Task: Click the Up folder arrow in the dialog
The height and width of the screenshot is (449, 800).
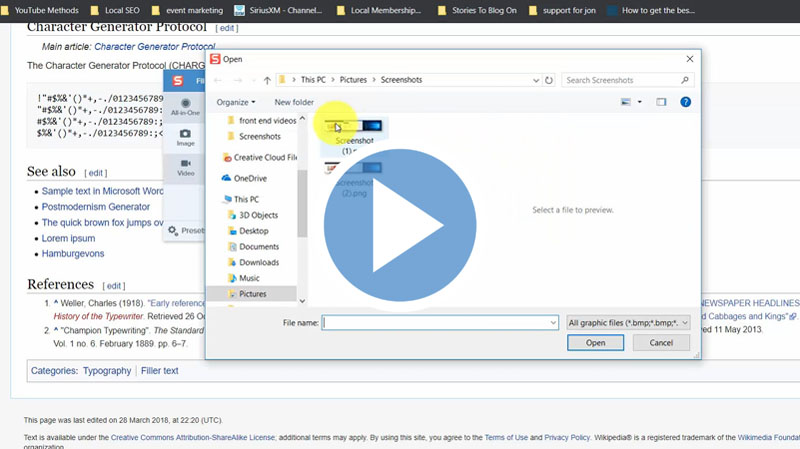Action: (x=267, y=80)
